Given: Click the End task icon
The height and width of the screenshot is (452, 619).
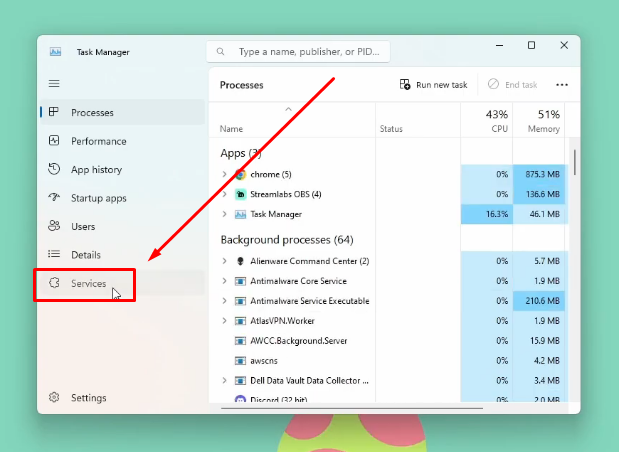Looking at the screenshot, I should (493, 84).
